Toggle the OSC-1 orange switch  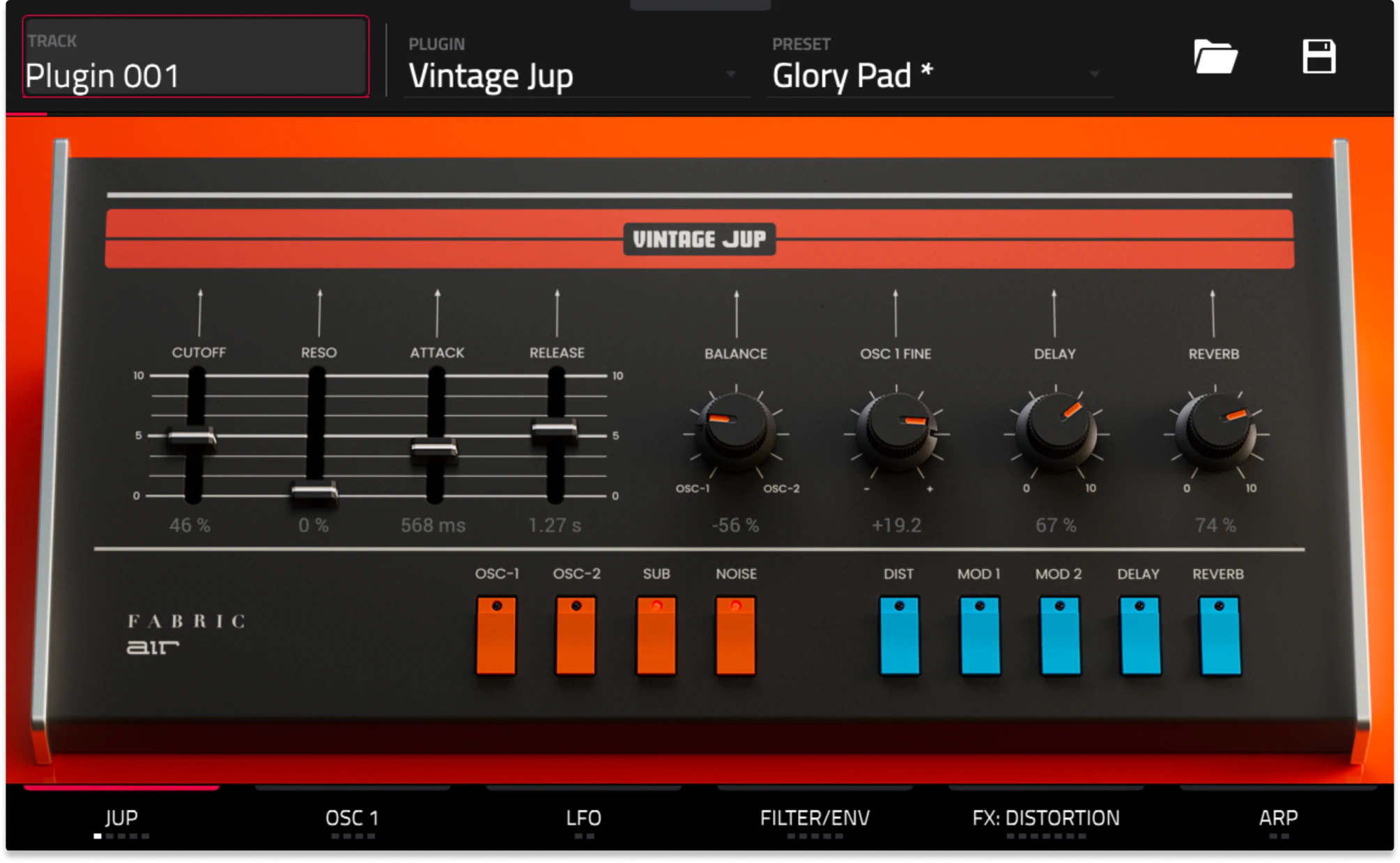[496, 635]
